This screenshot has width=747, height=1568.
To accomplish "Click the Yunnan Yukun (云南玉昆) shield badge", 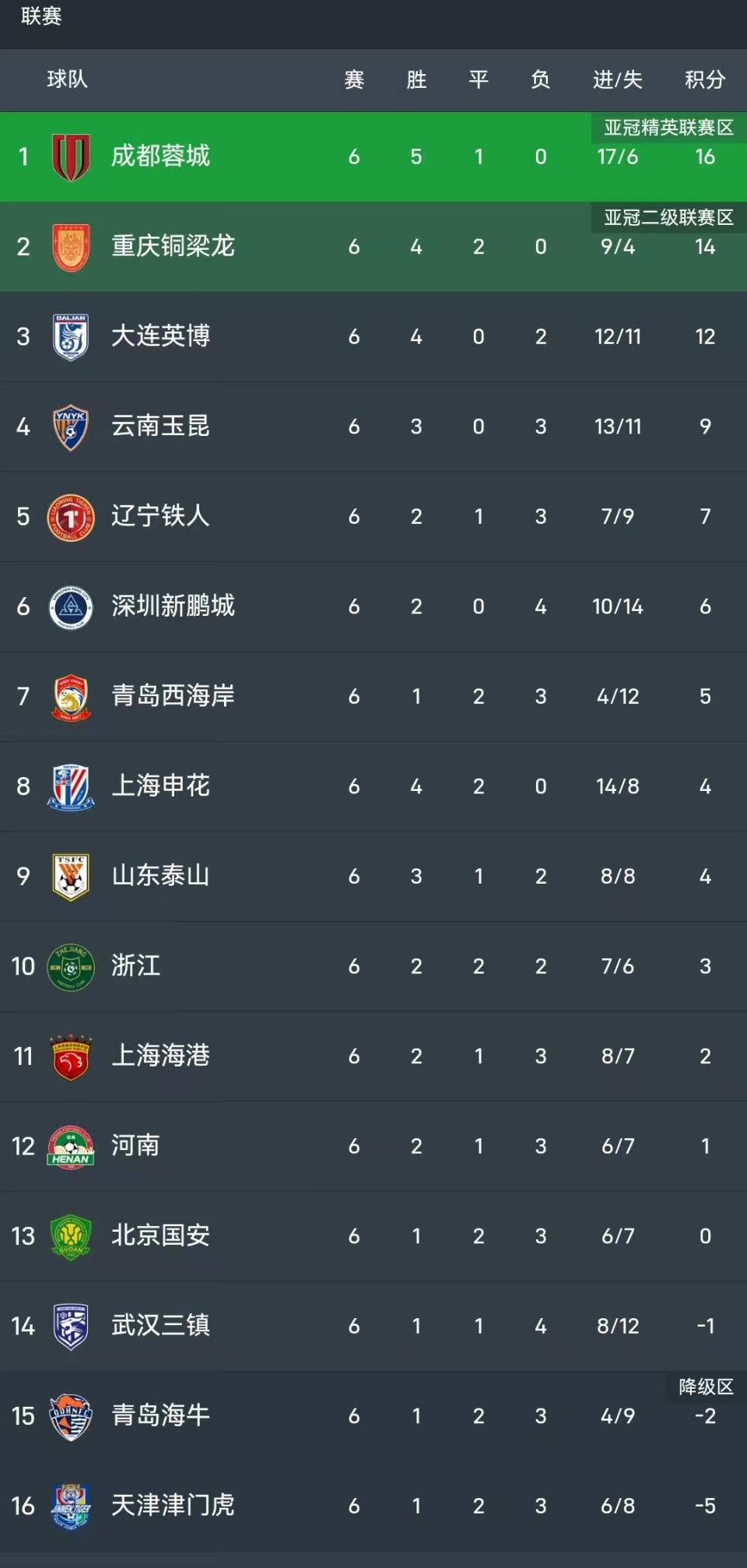I will pyautogui.click(x=71, y=427).
